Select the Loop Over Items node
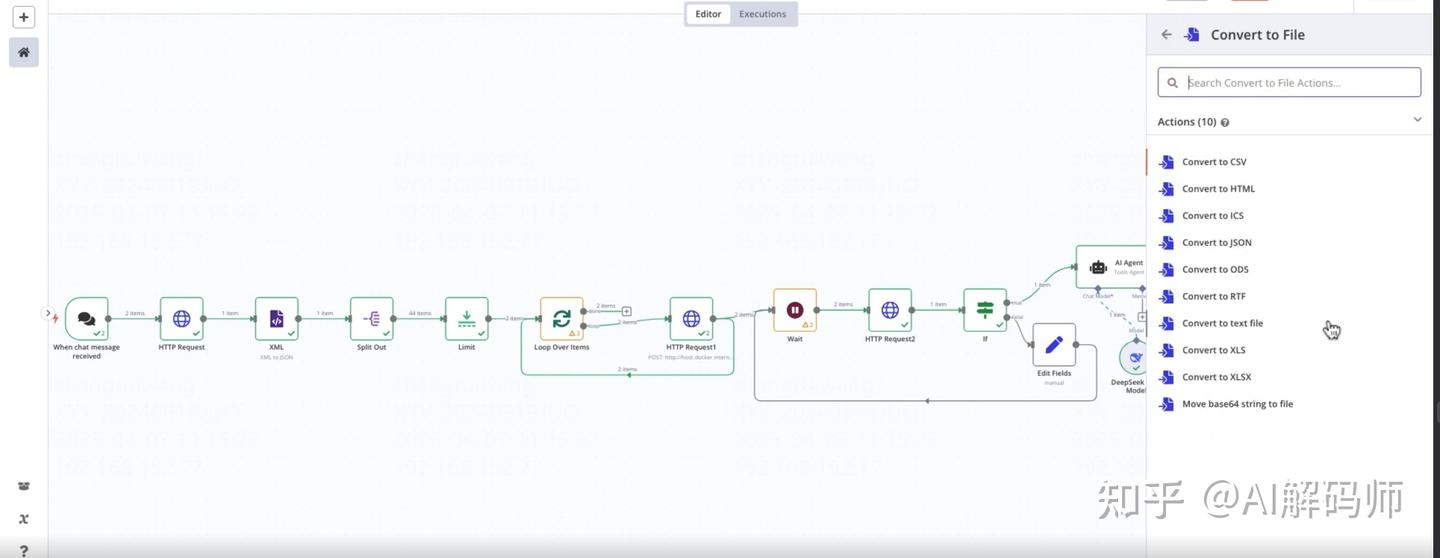This screenshot has width=1440, height=558. [x=562, y=318]
